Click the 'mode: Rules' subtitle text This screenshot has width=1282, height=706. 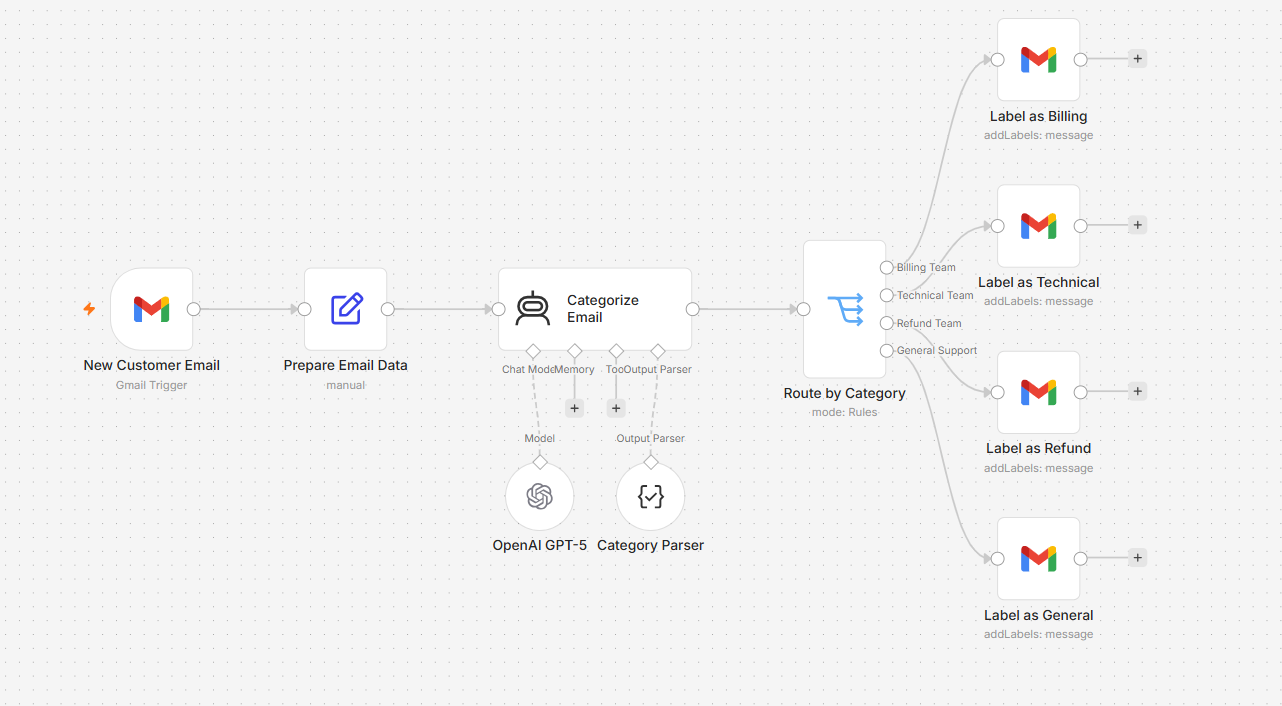pyautogui.click(x=845, y=412)
